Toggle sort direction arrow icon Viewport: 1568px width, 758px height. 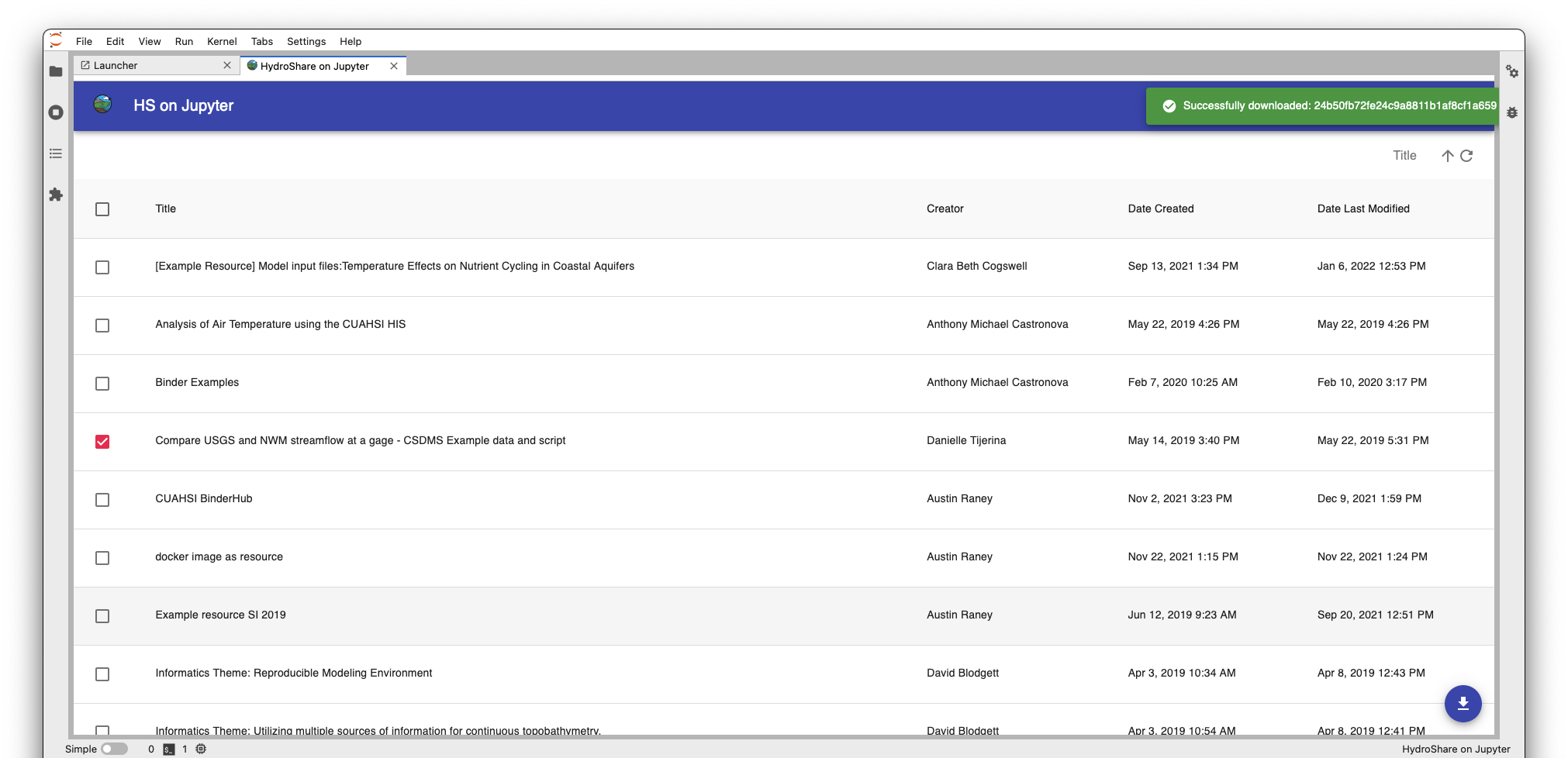click(x=1447, y=156)
